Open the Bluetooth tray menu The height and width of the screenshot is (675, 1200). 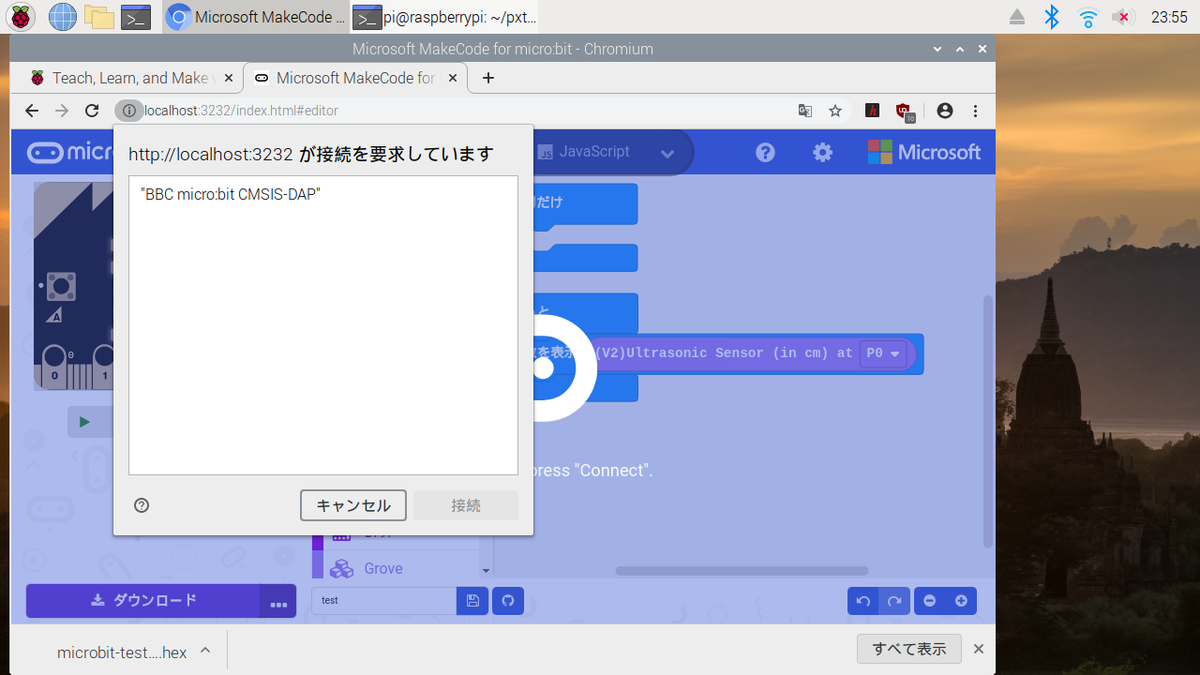pyautogui.click(x=1051, y=16)
